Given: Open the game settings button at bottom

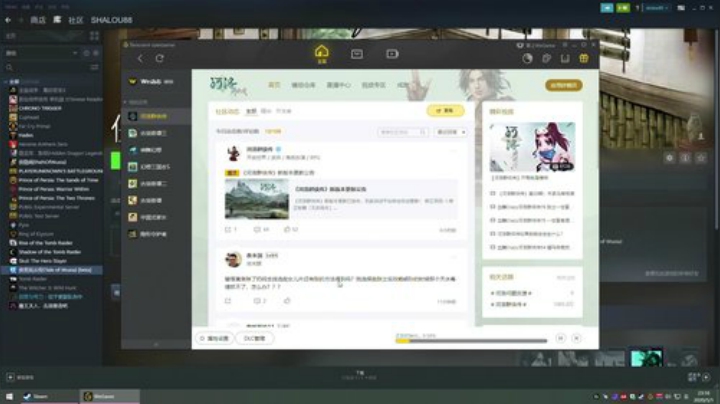Looking at the screenshot, I should tap(214, 338).
